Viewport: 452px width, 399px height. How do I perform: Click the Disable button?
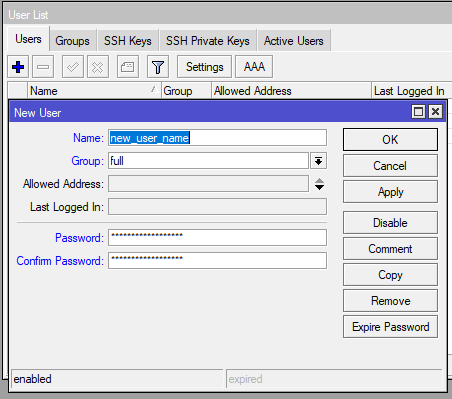tap(390, 222)
